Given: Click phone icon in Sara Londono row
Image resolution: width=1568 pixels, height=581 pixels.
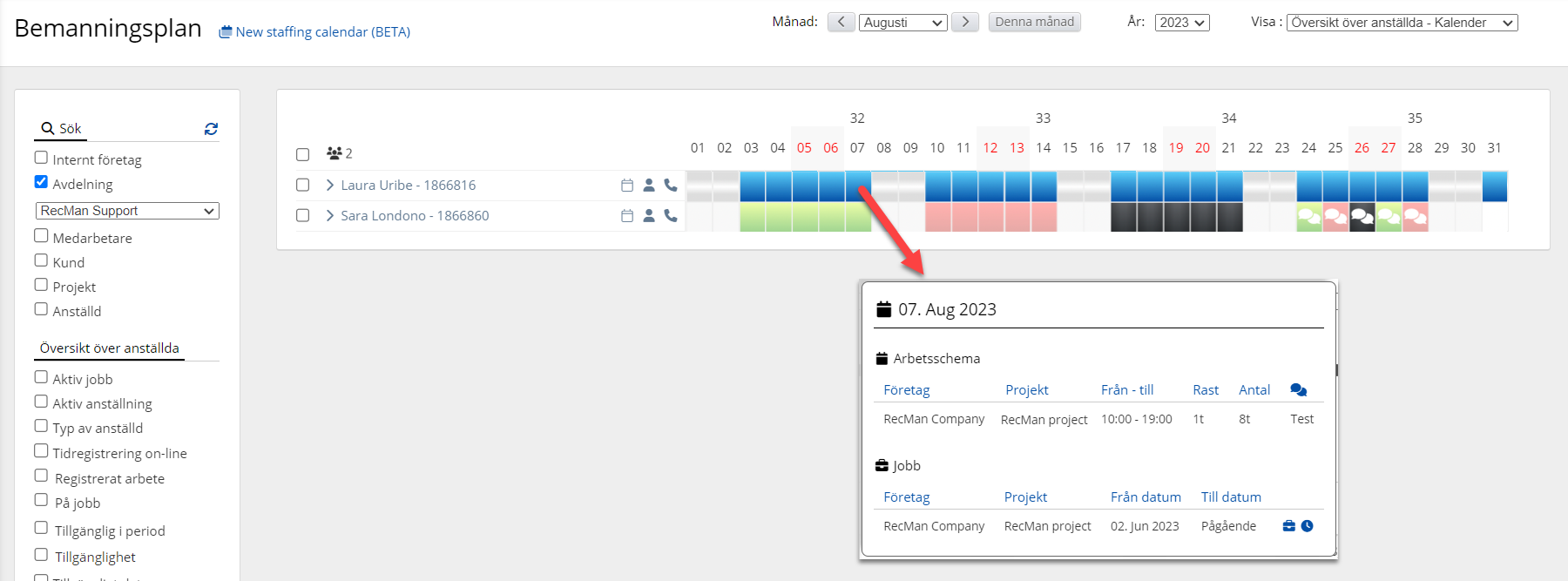Looking at the screenshot, I should coord(671,216).
